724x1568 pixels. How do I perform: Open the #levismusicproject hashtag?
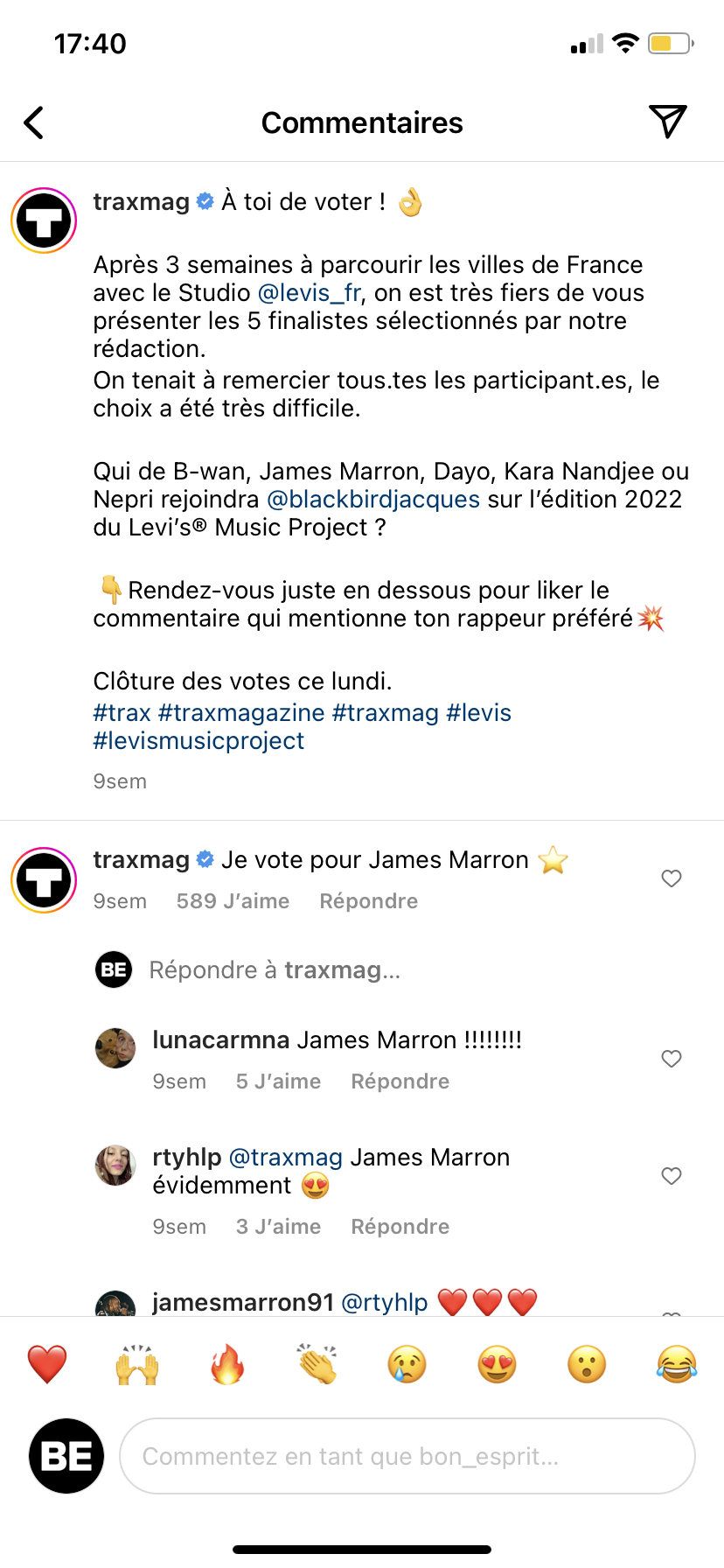point(198,741)
